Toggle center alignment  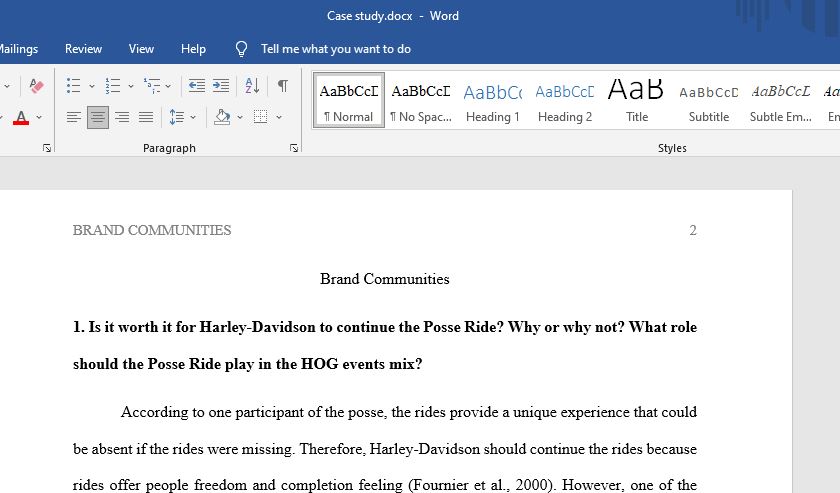[x=98, y=117]
